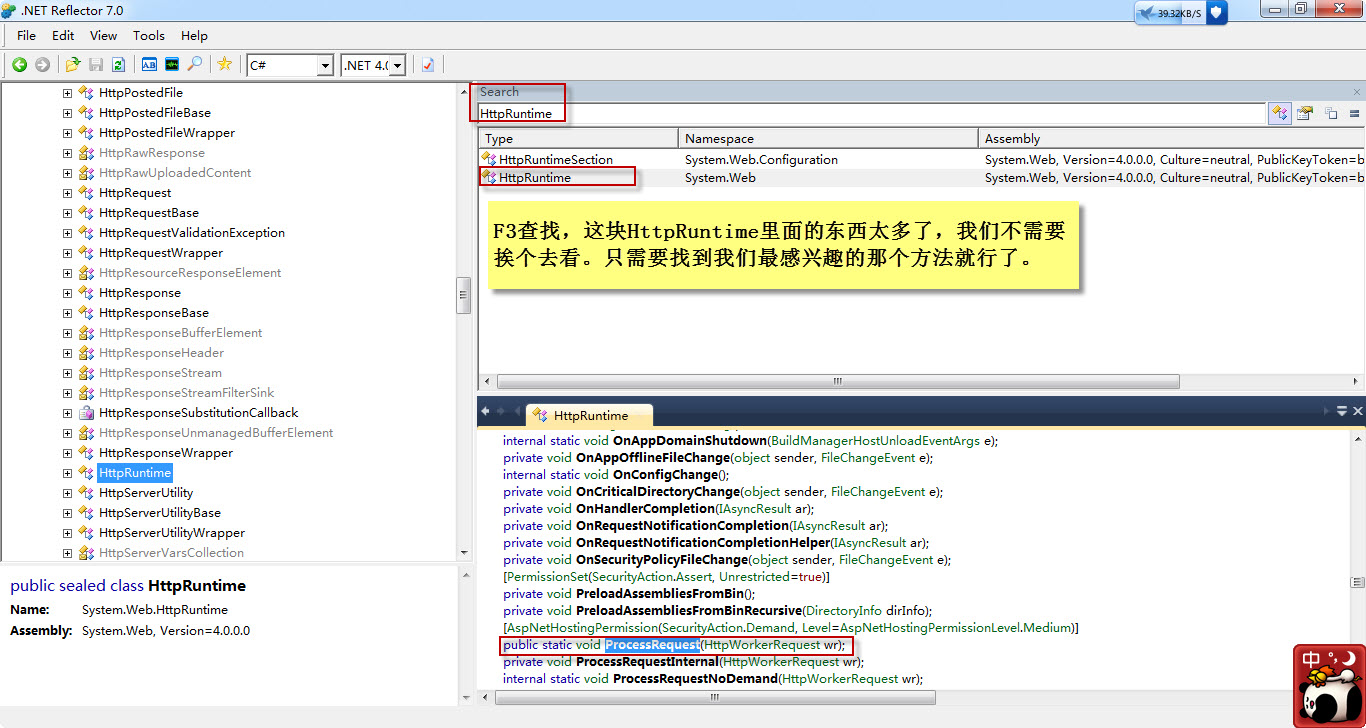Viewport: 1366px width, 728px height.
Task: Open the .NET 4.0 framework dropdown
Action: 398,64
